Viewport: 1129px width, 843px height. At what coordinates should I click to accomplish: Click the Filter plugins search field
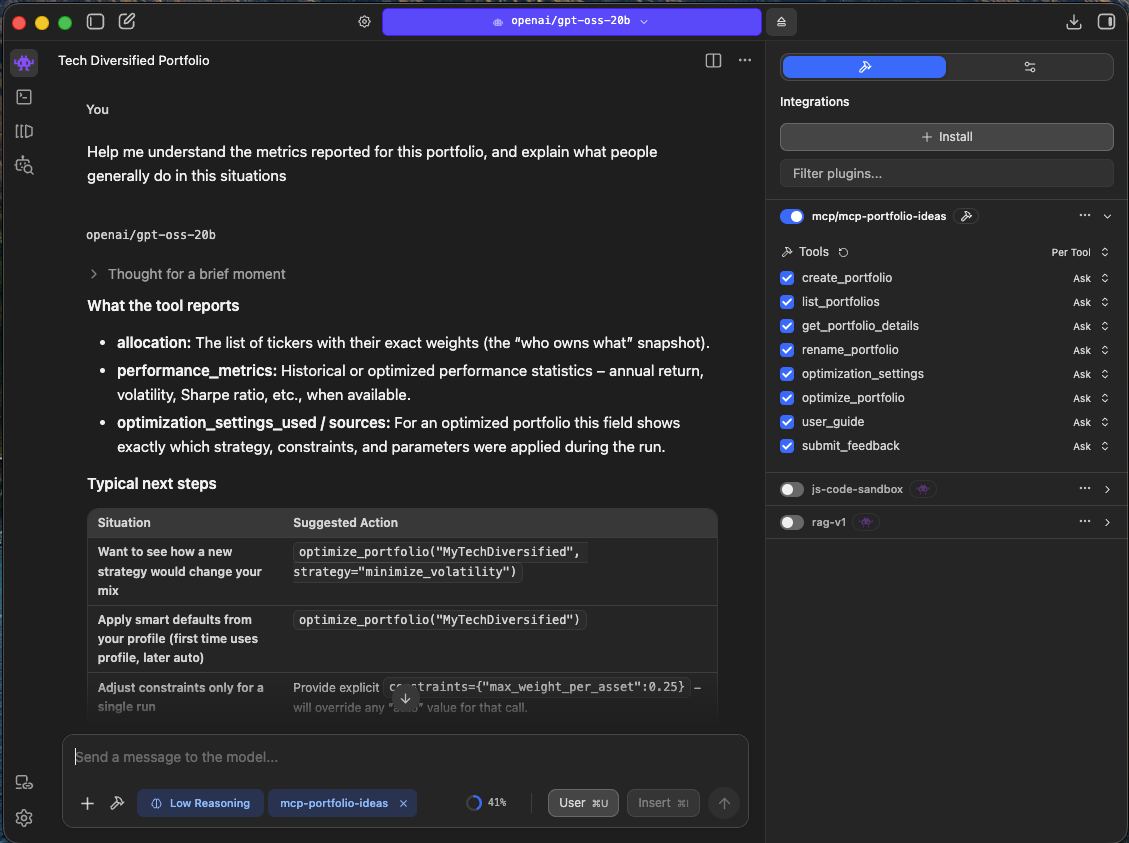pos(947,173)
